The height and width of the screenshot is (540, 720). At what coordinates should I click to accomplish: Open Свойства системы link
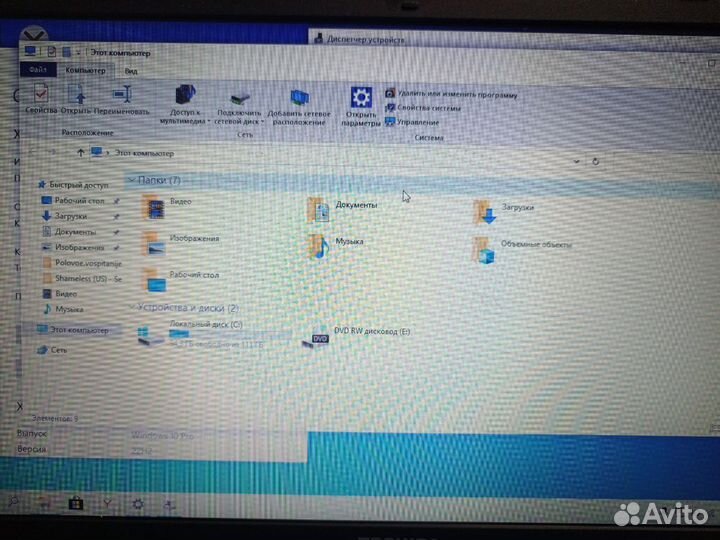click(x=423, y=108)
